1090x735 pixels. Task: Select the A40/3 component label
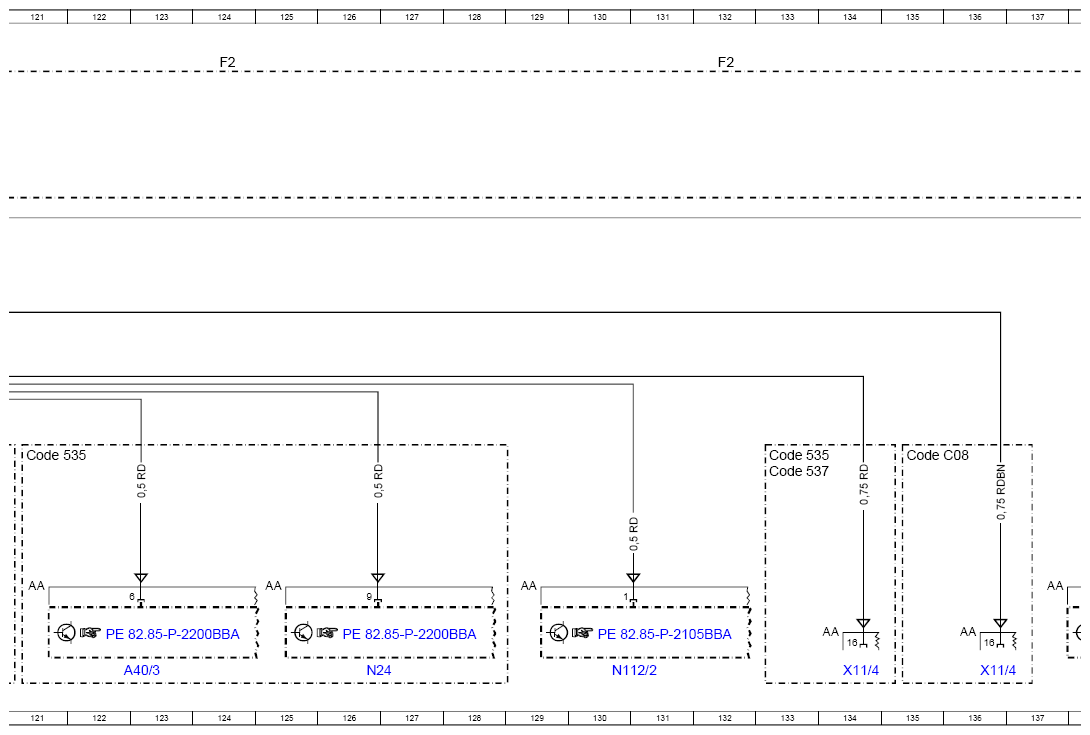(141, 670)
